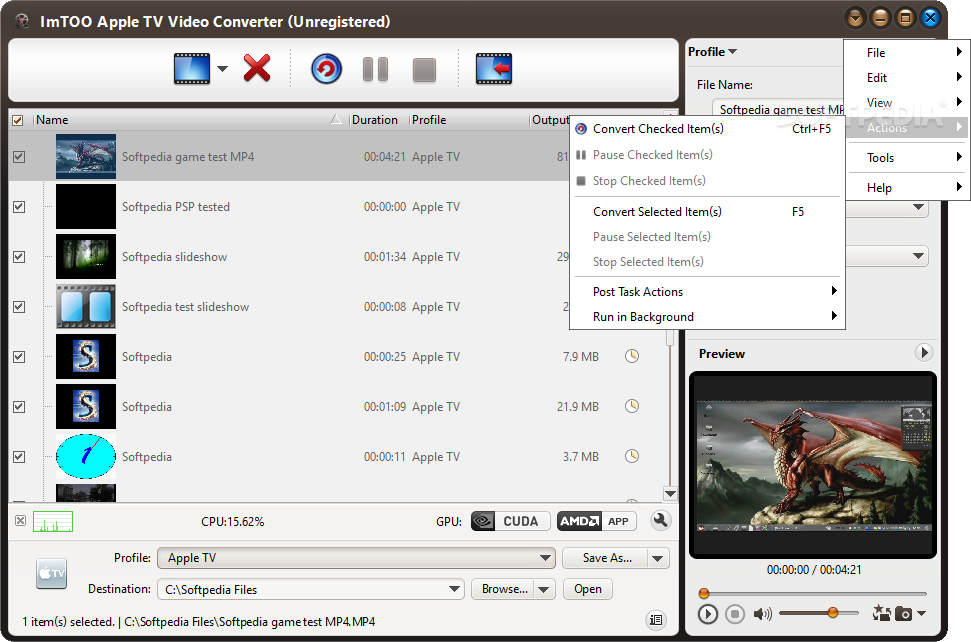Sort list by Profile column header
This screenshot has height=642, width=971.
(x=468, y=120)
